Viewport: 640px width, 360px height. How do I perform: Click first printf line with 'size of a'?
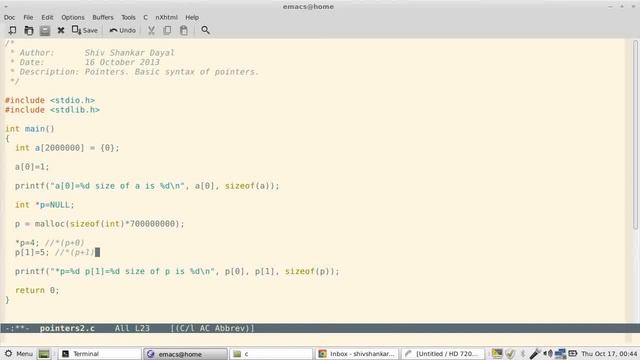(147, 186)
